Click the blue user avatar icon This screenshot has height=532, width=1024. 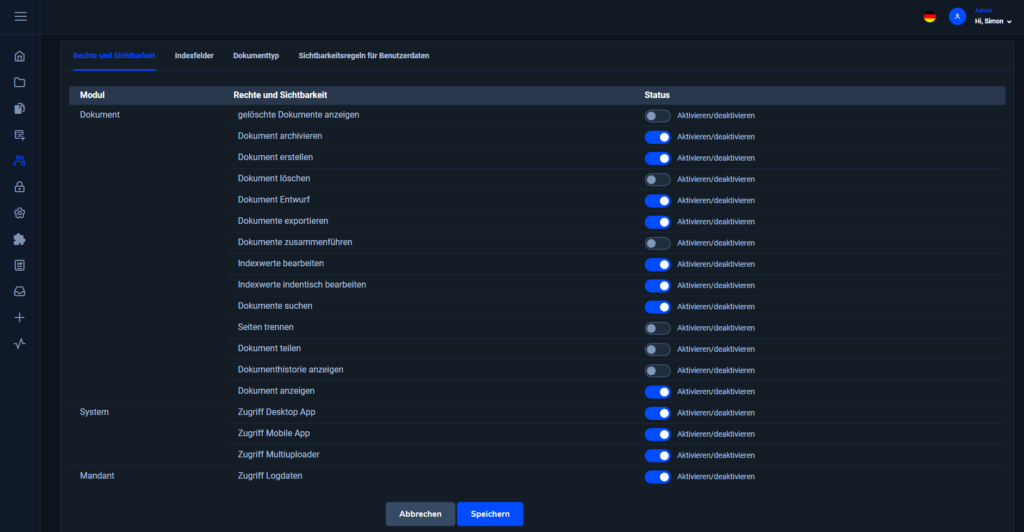pos(957,17)
